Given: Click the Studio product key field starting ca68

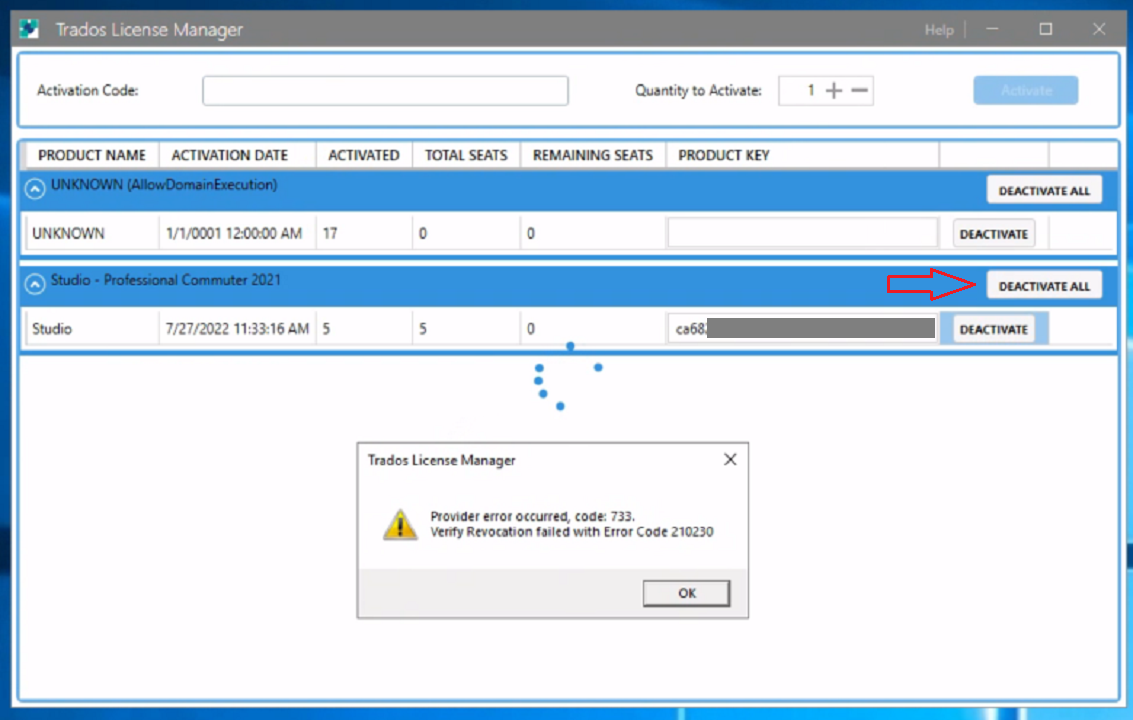Looking at the screenshot, I should pos(802,329).
